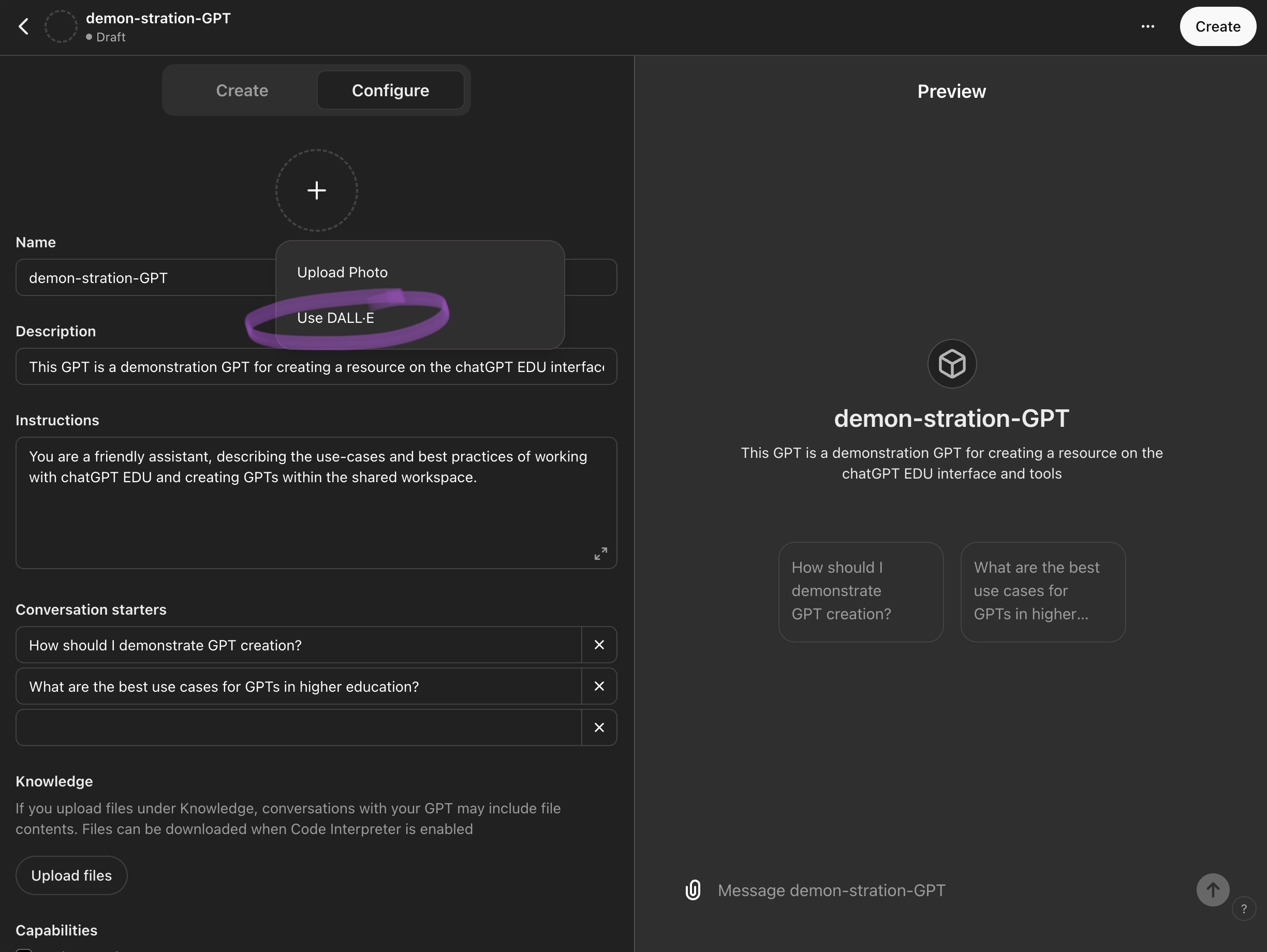The image size is (1267, 952).
Task: Select Use DALL·E from the popup menu
Action: 336,318
